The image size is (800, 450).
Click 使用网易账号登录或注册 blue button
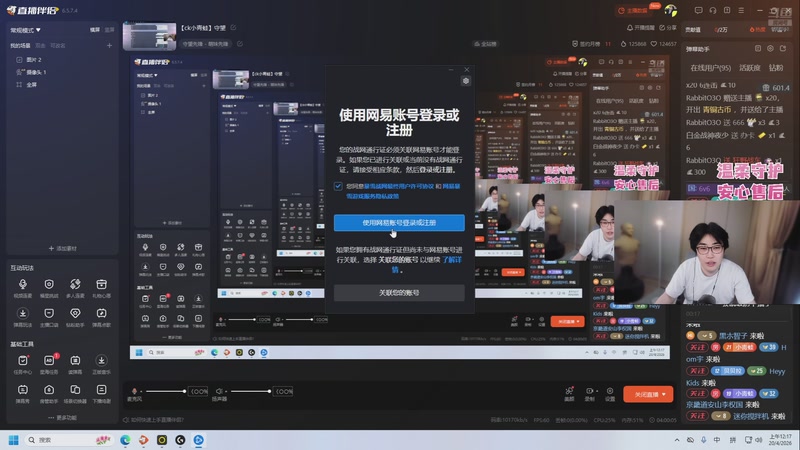click(399, 223)
